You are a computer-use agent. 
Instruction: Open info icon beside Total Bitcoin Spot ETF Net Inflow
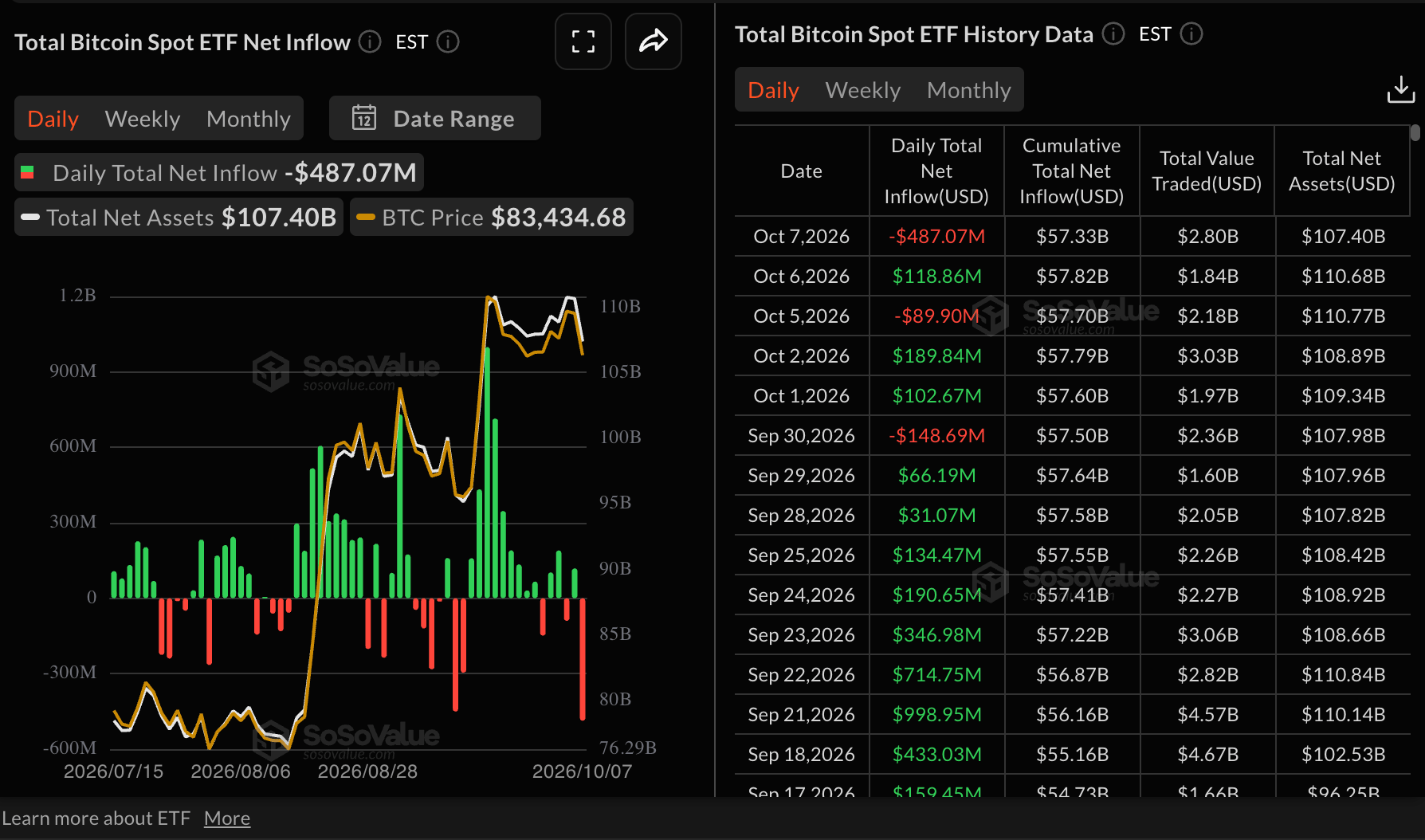tap(369, 41)
